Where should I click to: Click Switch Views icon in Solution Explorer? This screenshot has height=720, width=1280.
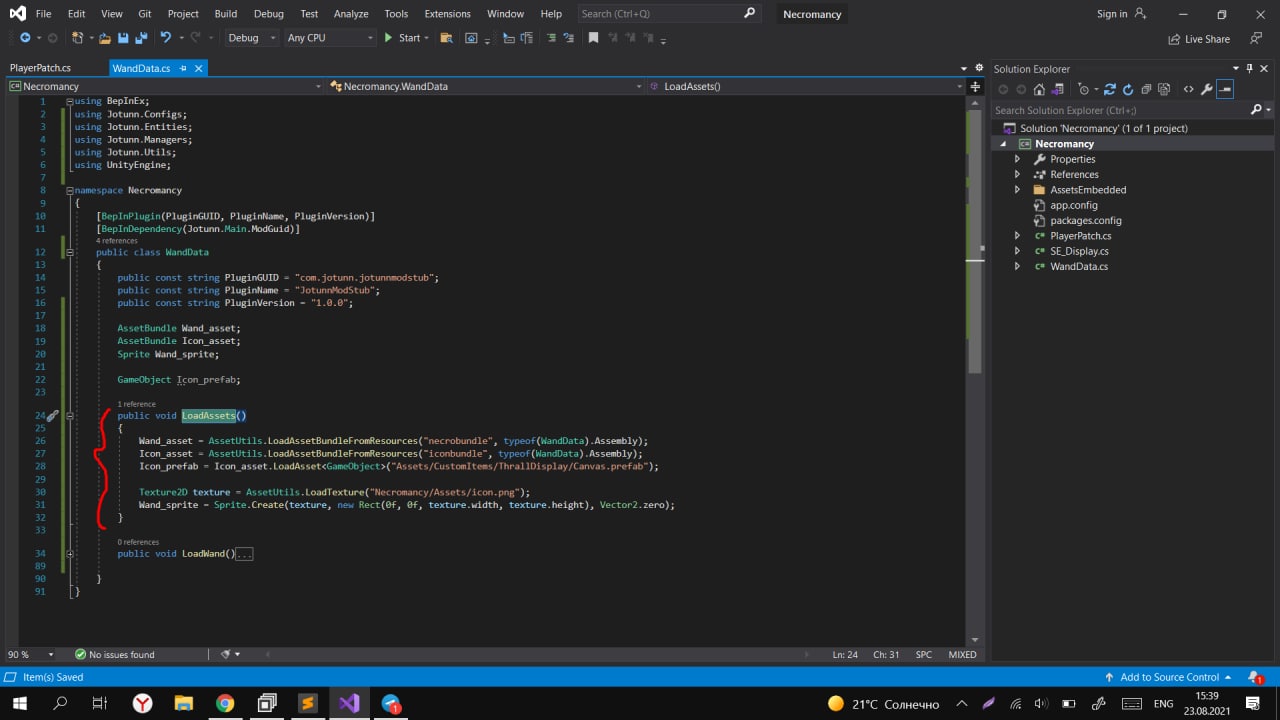(1057, 89)
